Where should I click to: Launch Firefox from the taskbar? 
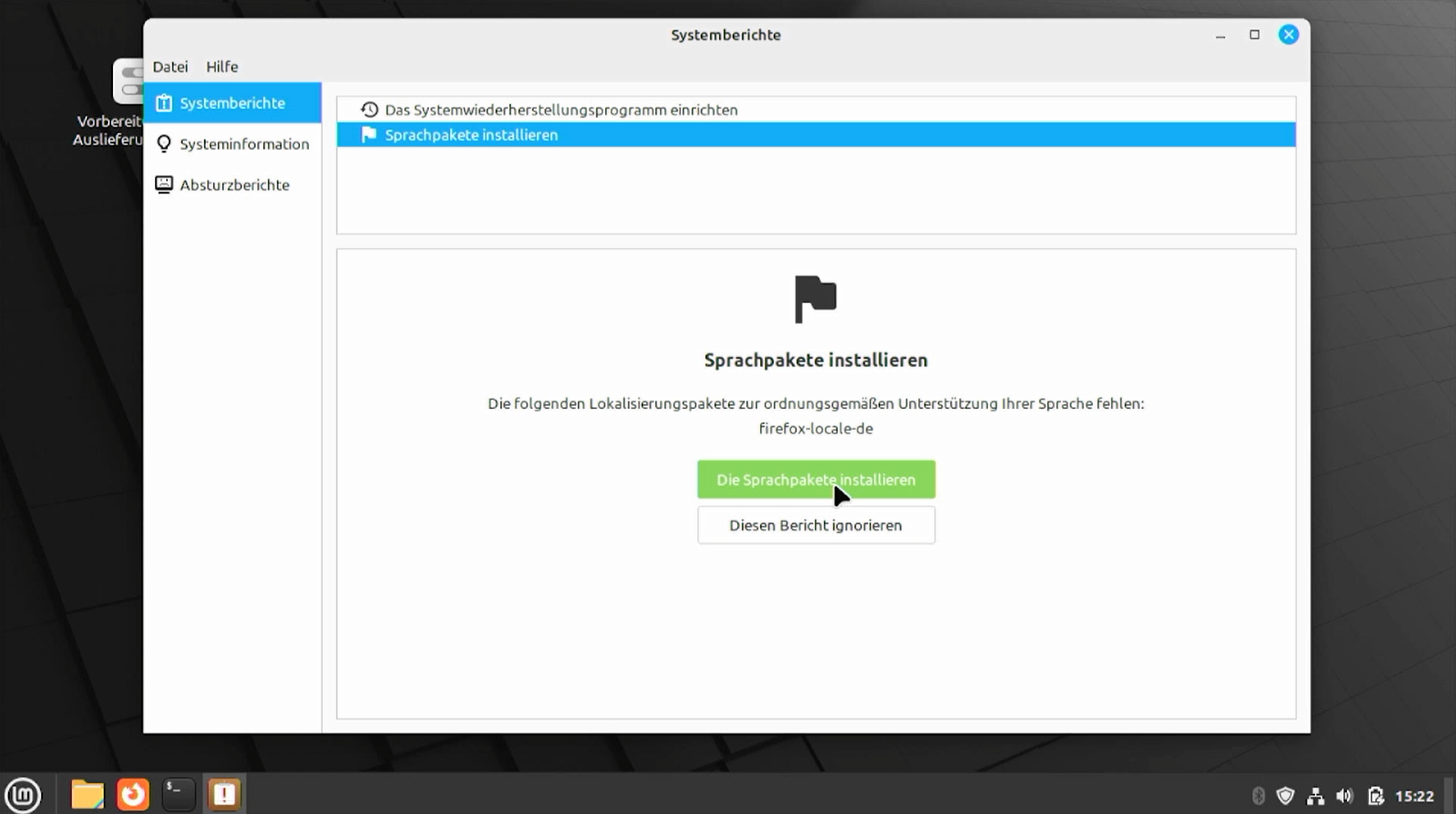[x=133, y=795]
